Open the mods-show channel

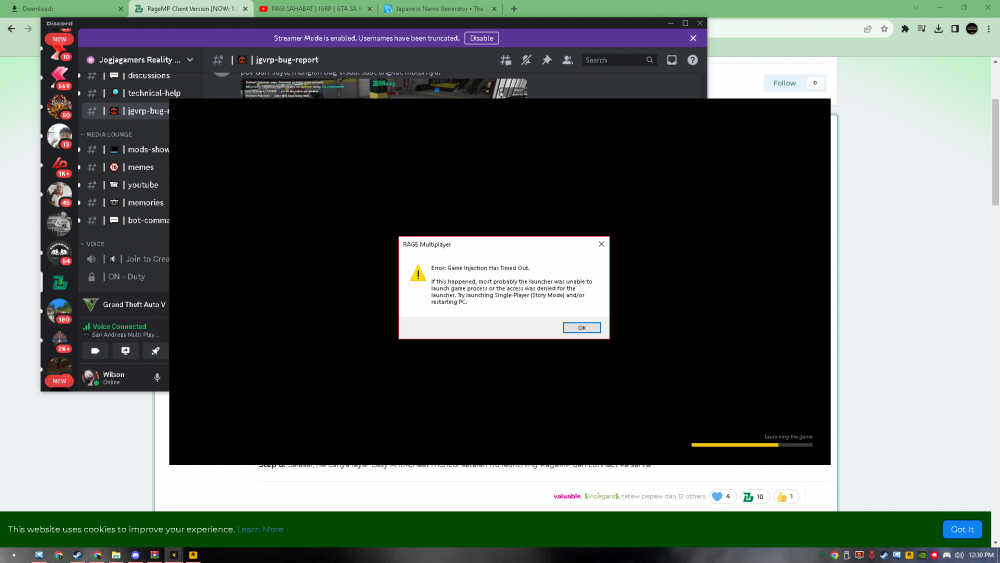click(x=126, y=150)
